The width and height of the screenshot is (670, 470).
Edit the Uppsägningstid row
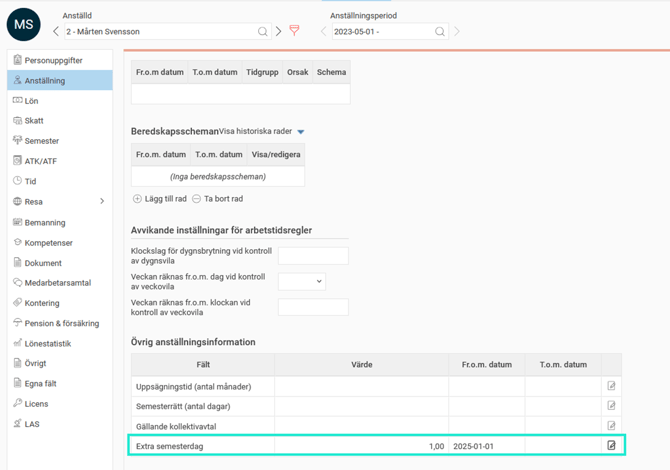click(611, 386)
